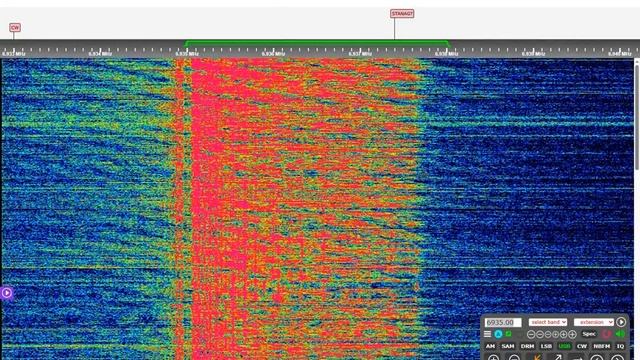Select SAM demodulation mode
Viewport: 640px width, 360px height.
coord(508,346)
